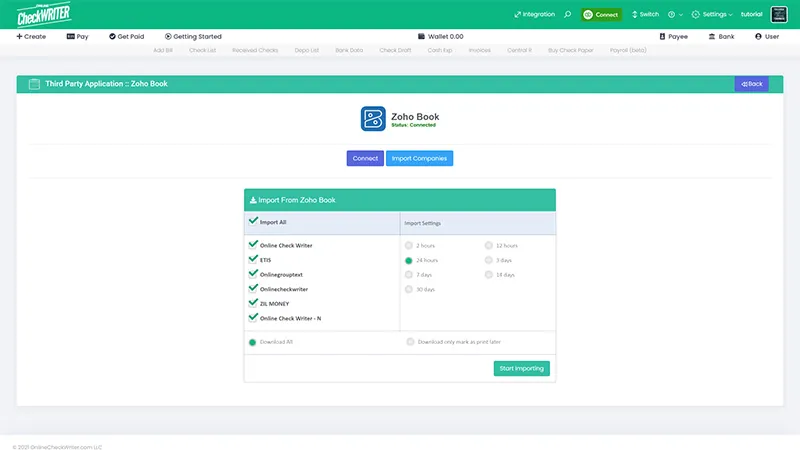Select the 7 days import option
This screenshot has width=800, height=450.
pyautogui.click(x=409, y=274)
